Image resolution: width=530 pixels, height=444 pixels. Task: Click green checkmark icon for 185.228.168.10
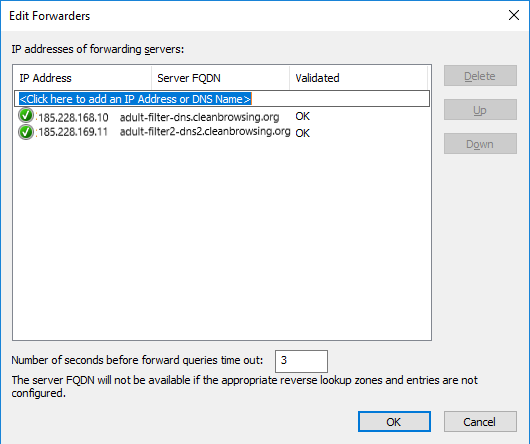coord(26,116)
